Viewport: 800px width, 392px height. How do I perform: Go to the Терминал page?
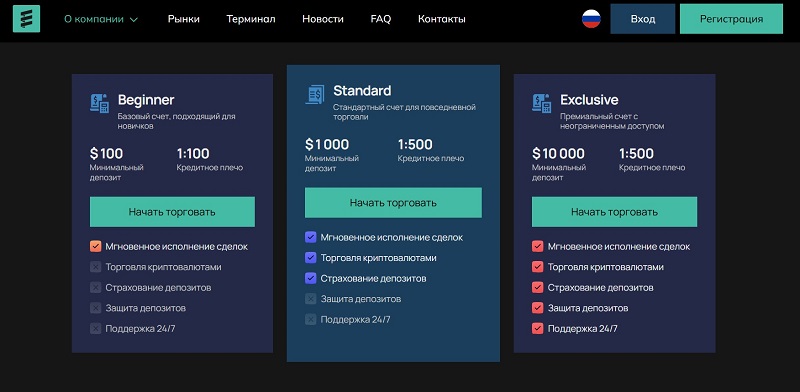pos(251,19)
